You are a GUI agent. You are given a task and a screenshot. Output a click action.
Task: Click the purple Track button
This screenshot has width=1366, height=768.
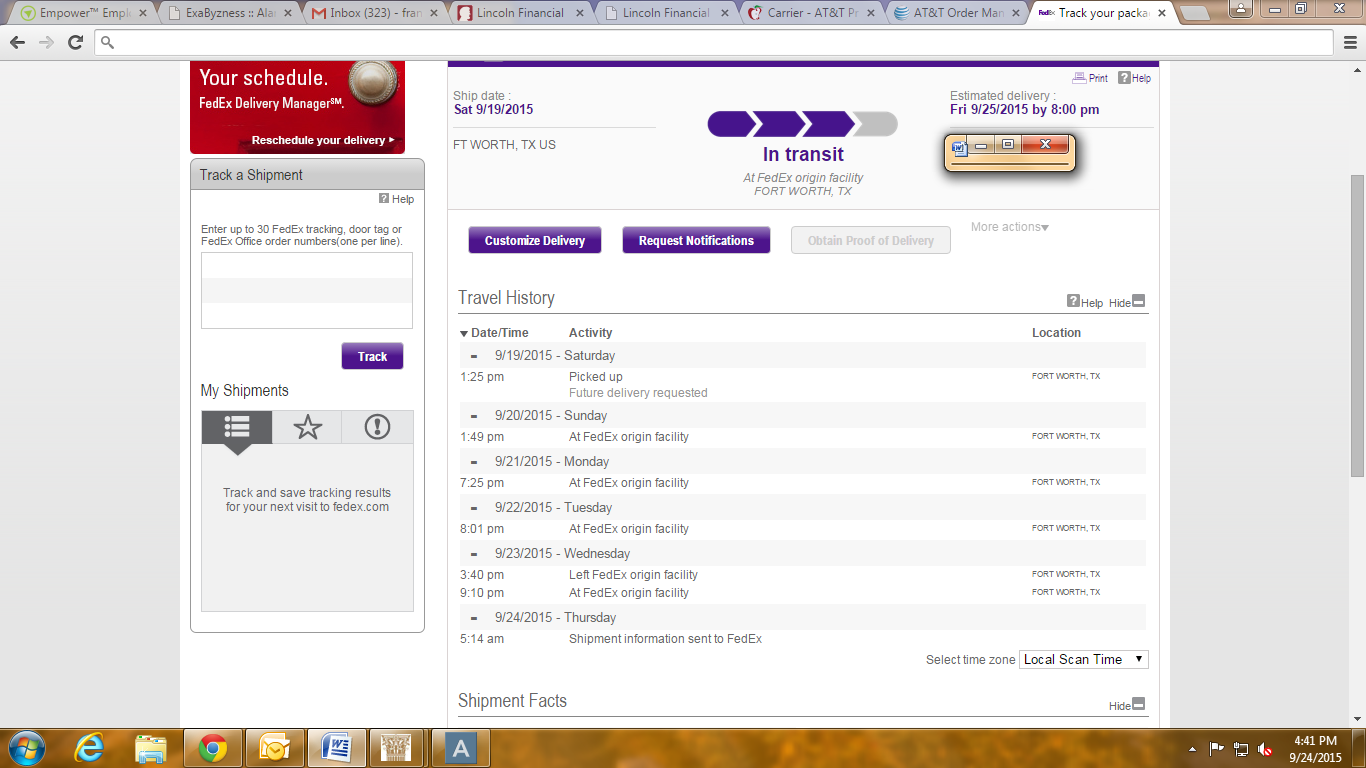[372, 356]
